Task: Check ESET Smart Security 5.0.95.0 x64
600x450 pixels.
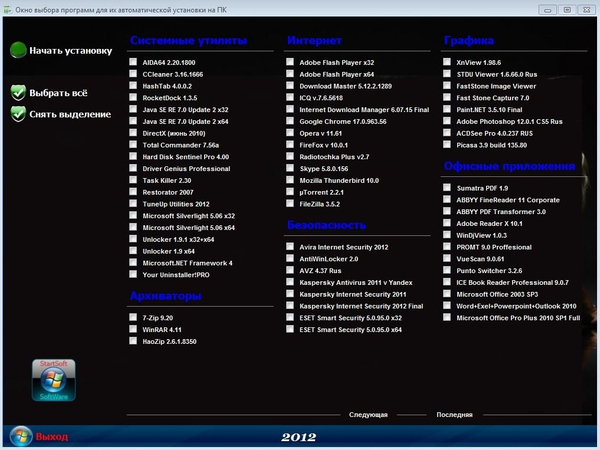Action: point(290,329)
